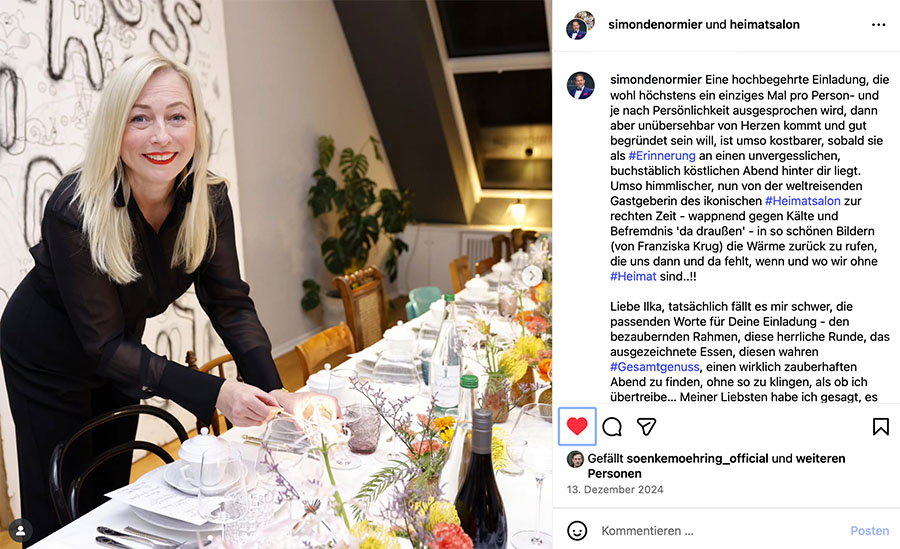Open the #Heimat hashtag
The width and height of the screenshot is (900, 549).
tap(633, 276)
